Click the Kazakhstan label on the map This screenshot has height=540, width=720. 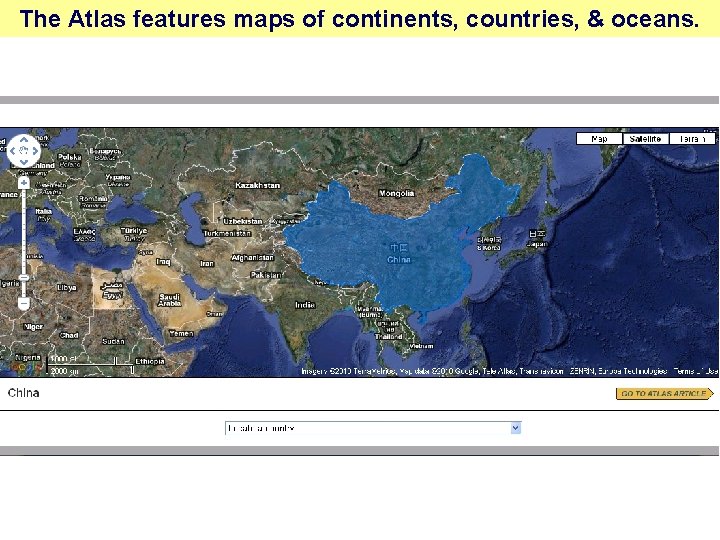click(258, 186)
